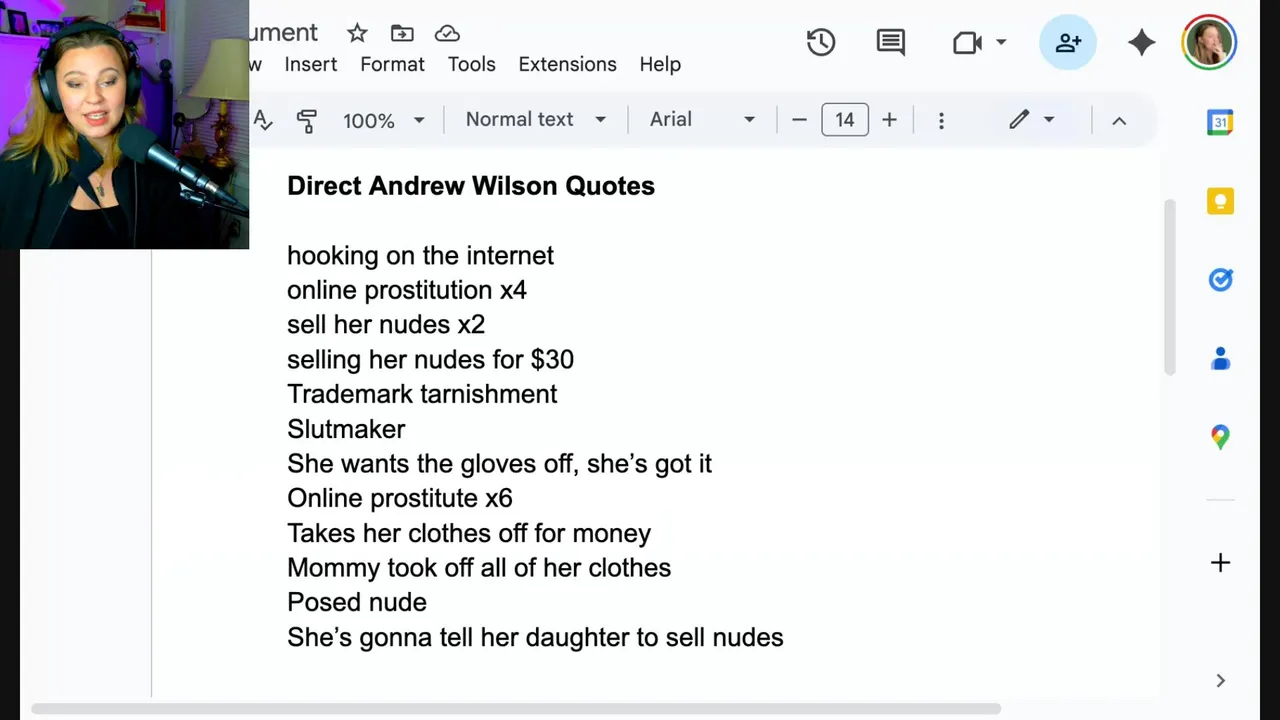Click the Share add-person button
The height and width of the screenshot is (720, 1280).
pyautogui.click(x=1068, y=42)
